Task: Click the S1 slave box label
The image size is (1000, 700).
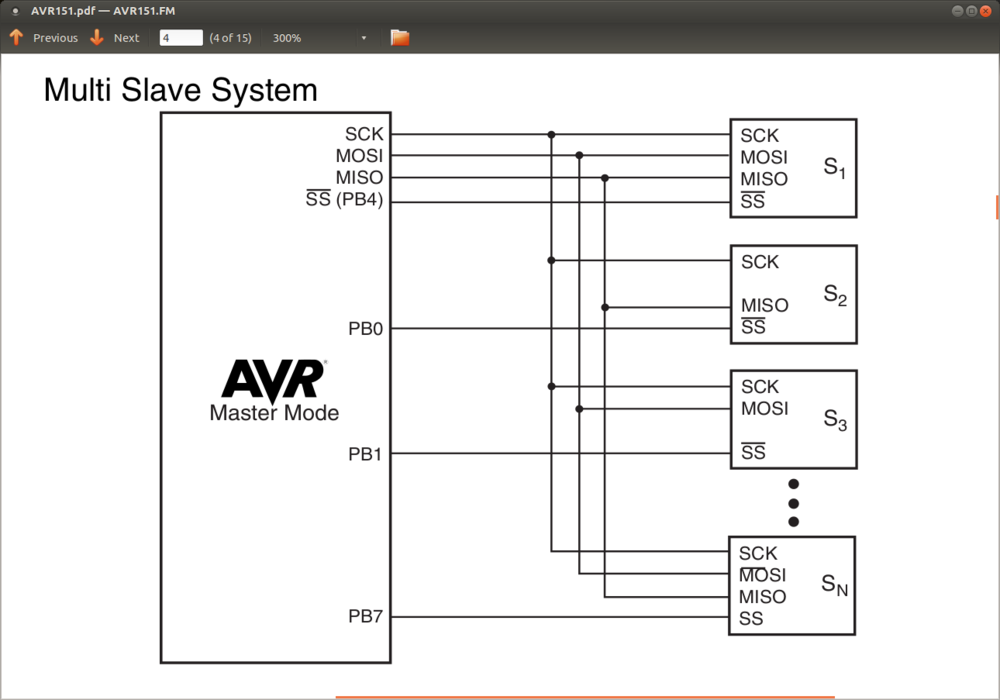Action: [835, 168]
